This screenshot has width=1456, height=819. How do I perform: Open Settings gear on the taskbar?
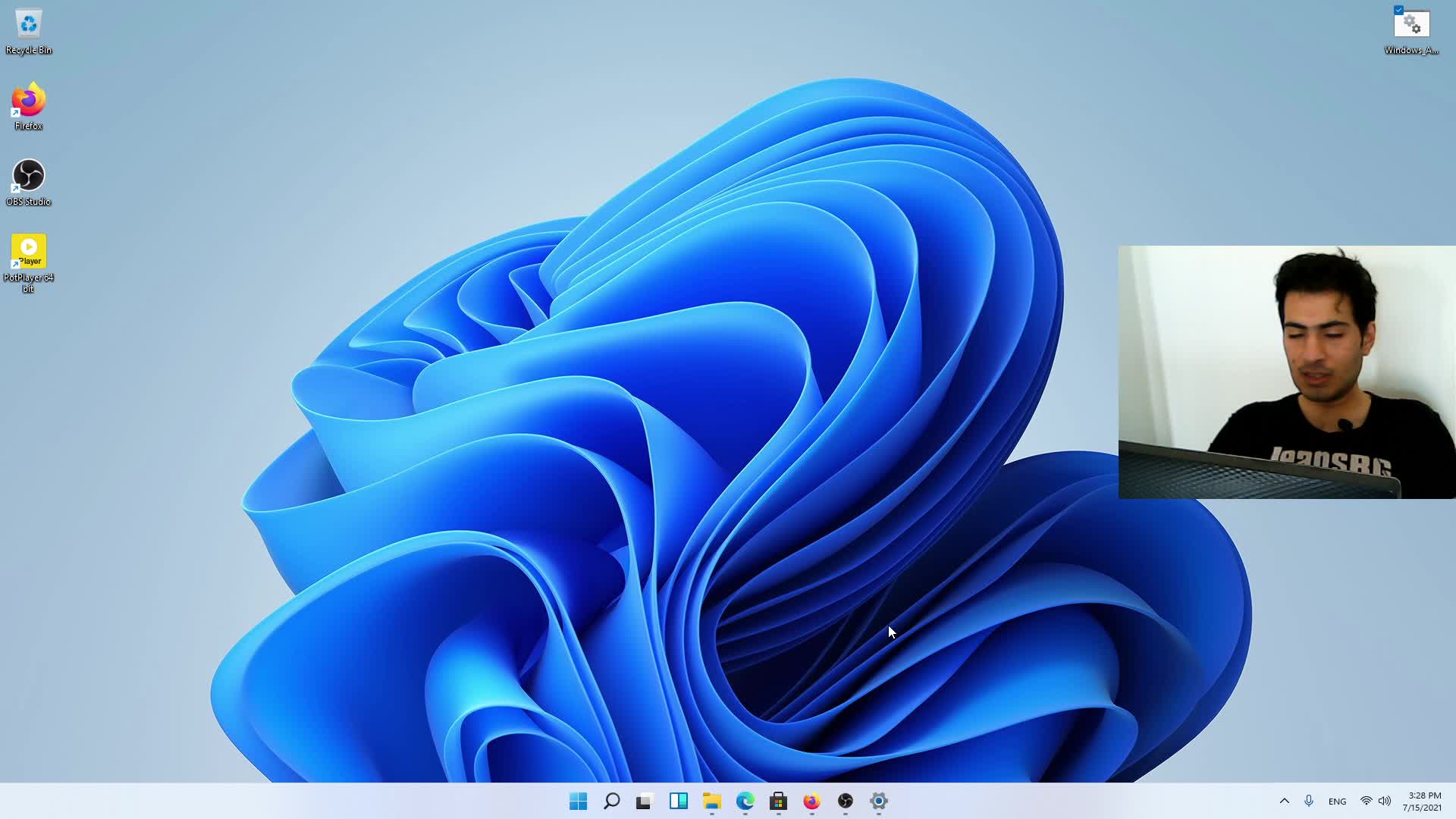[x=878, y=801]
